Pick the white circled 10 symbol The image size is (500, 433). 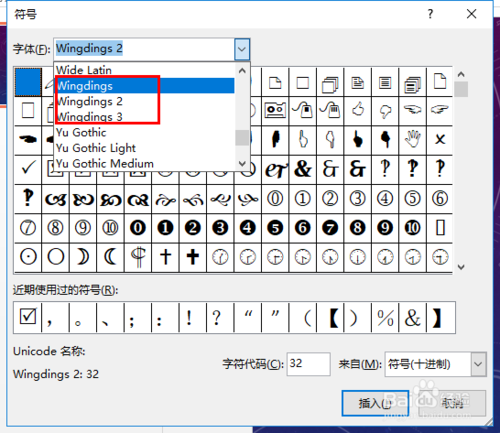pyautogui.click(x=110, y=228)
